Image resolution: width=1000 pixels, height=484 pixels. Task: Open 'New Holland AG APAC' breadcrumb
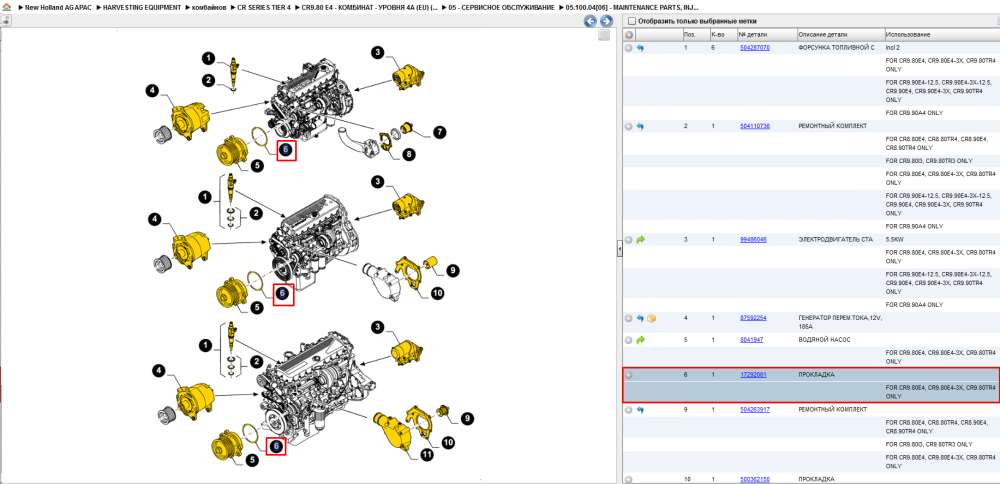click(57, 6)
